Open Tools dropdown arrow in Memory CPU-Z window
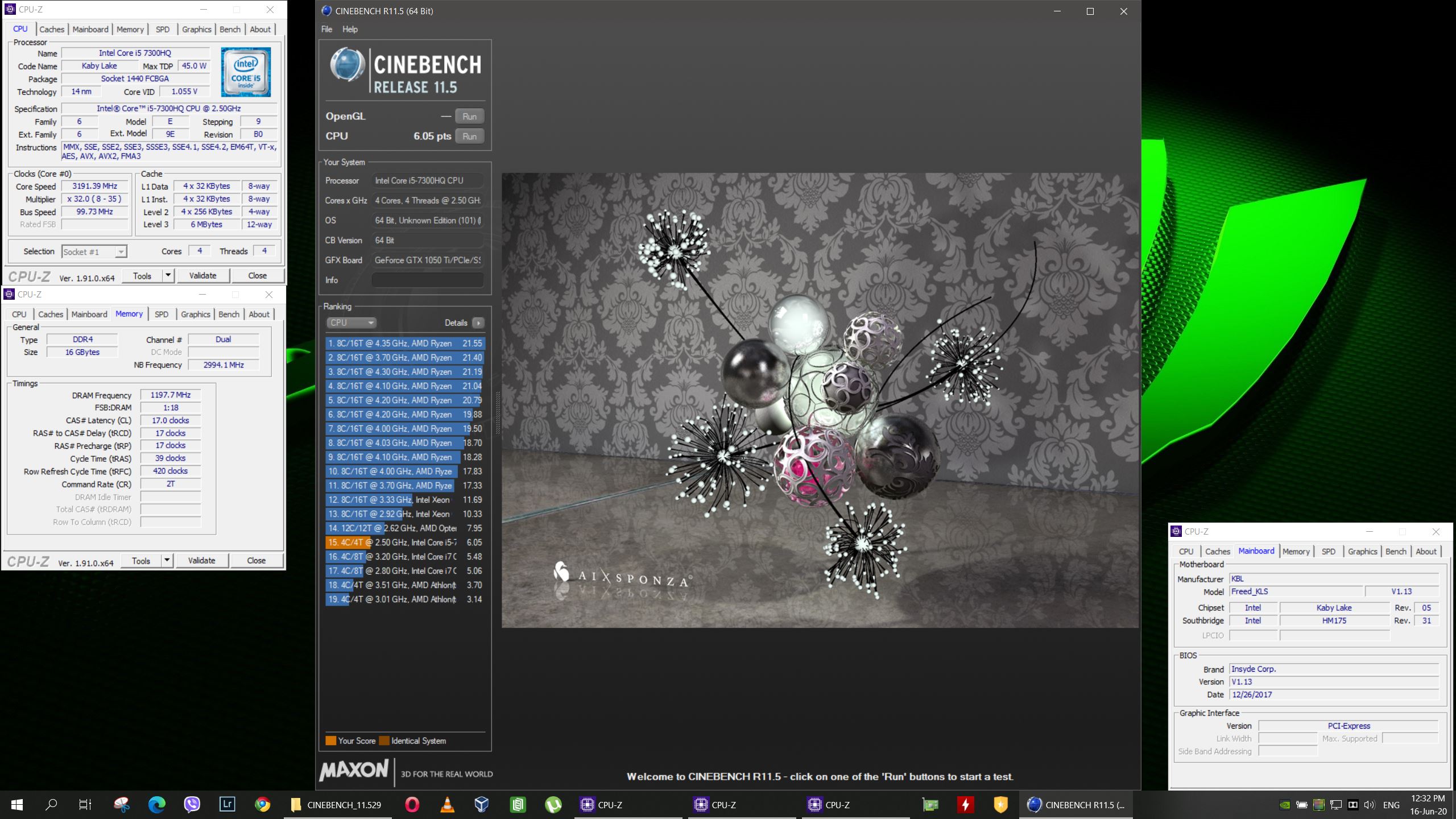1456x819 pixels. point(167,561)
